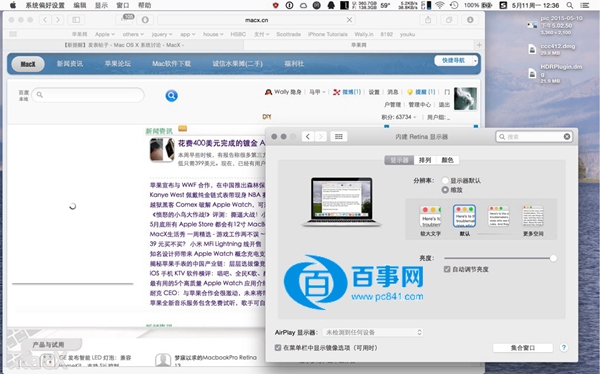Clear the preferences search field with X

567,137
